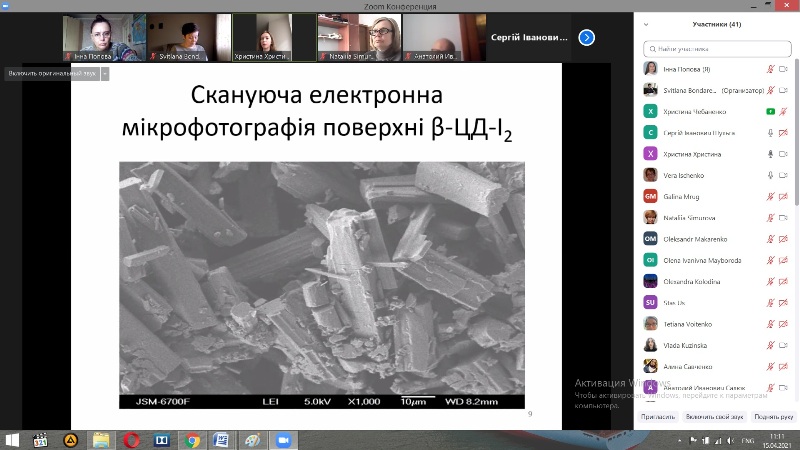Viewport: 800px width, 450px height.
Task: Click the next video thumbnails arrow
Action: [x=587, y=37]
